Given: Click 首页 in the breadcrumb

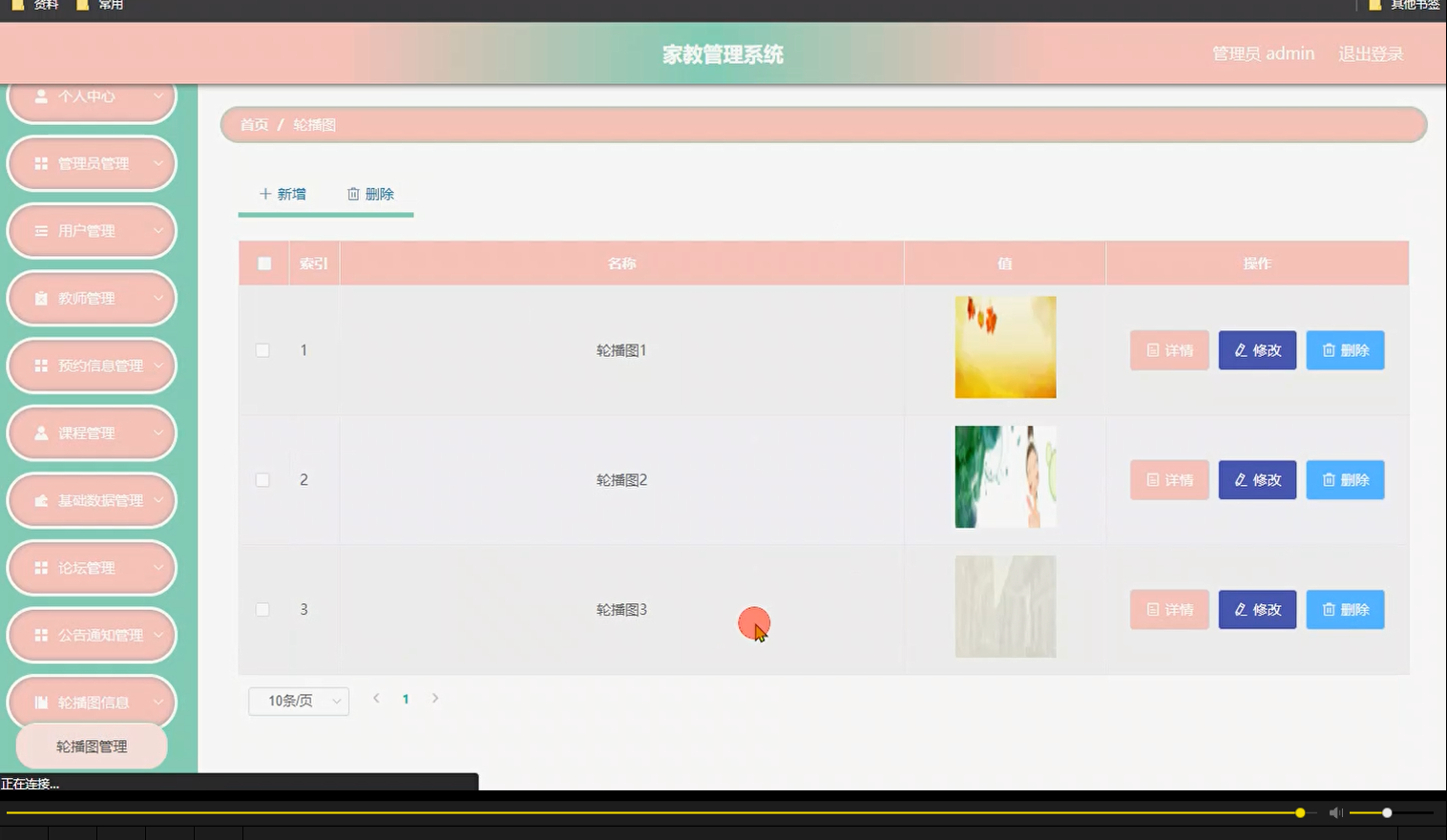Looking at the screenshot, I should (x=253, y=124).
